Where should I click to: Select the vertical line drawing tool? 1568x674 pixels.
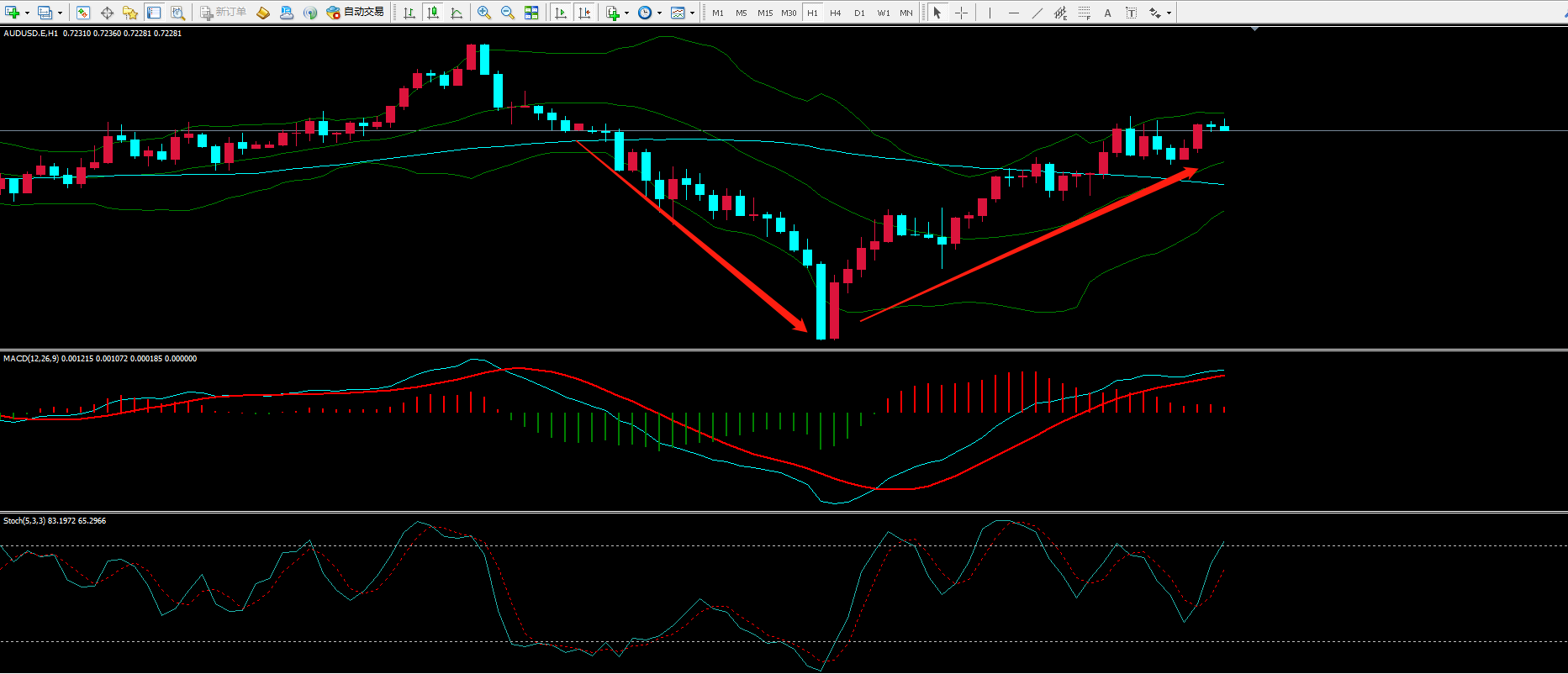pyautogui.click(x=990, y=13)
